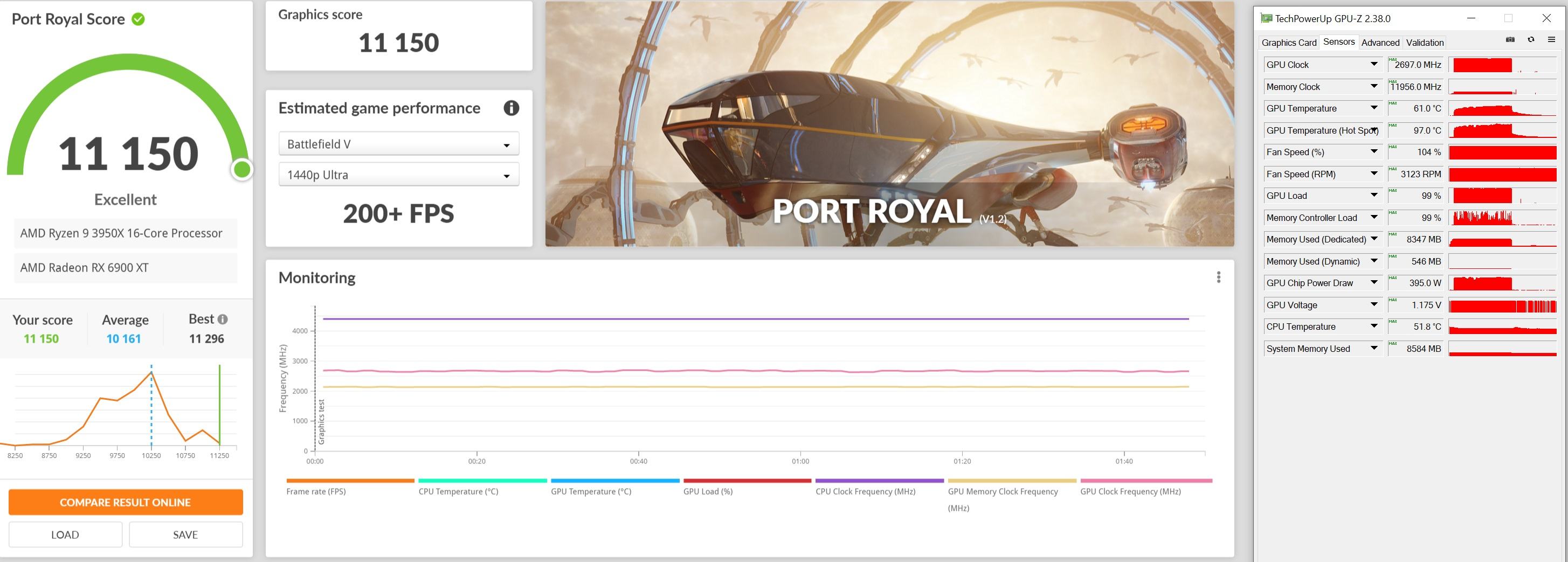The width and height of the screenshot is (1568, 562).
Task: Click the GPU-Z app icon in title bar
Action: coord(1266,18)
